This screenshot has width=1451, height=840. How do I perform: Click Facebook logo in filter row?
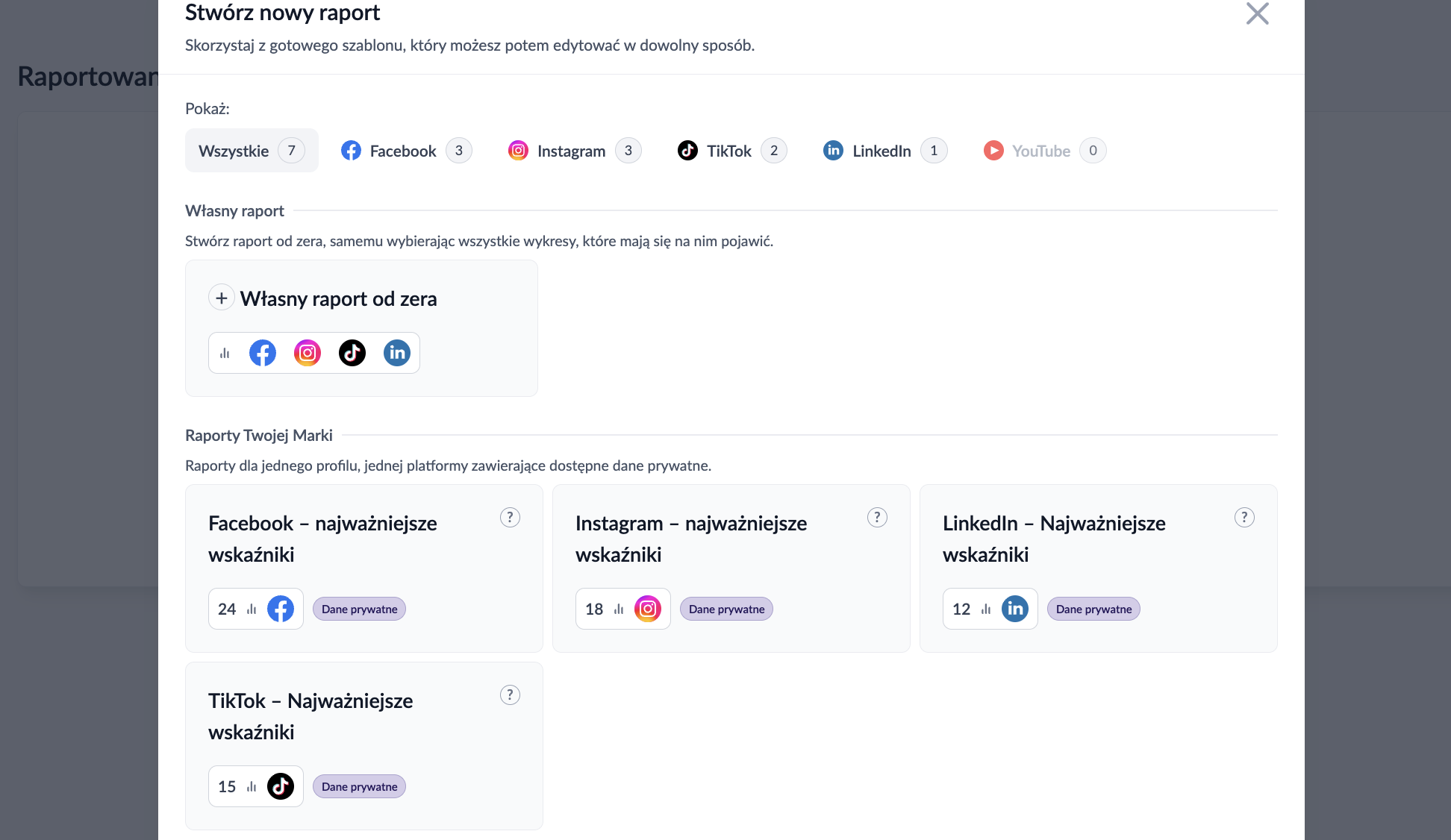click(351, 151)
